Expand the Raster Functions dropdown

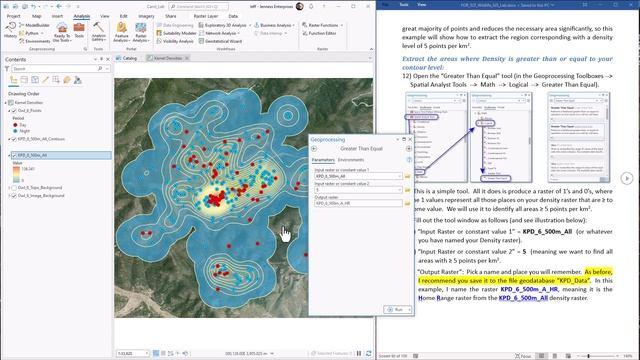(341, 25)
